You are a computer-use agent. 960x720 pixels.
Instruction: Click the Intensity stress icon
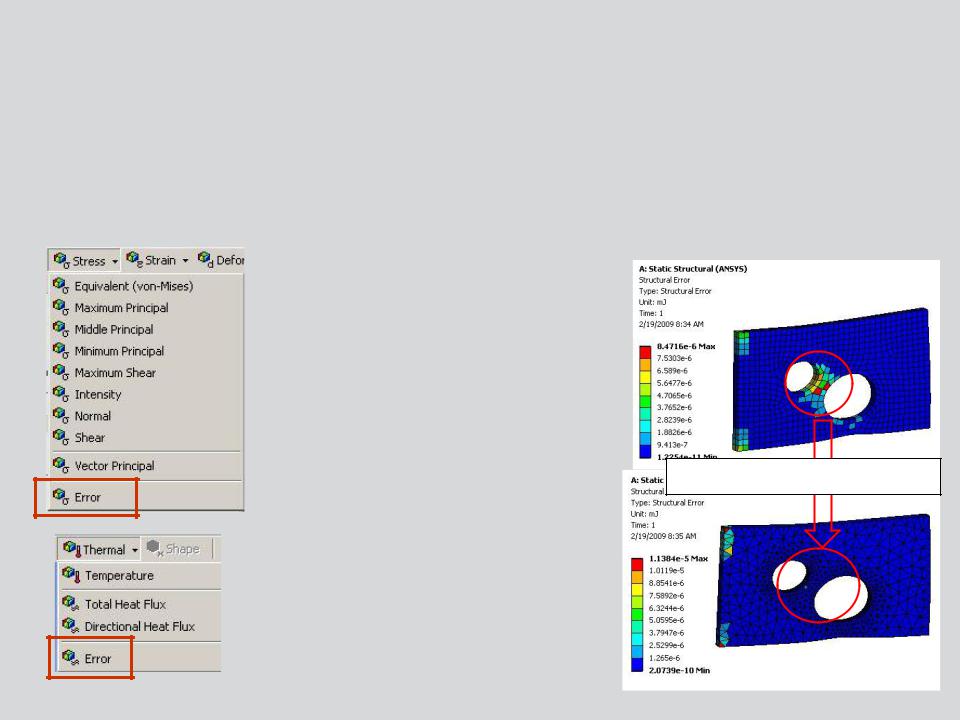click(x=61, y=394)
